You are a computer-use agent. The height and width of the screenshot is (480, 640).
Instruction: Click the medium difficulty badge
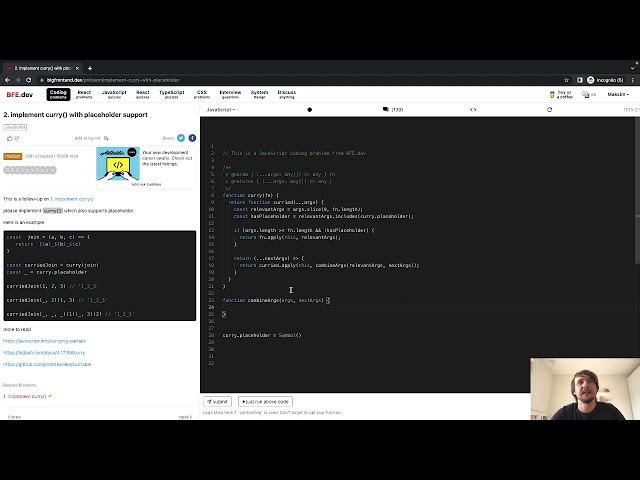13,156
